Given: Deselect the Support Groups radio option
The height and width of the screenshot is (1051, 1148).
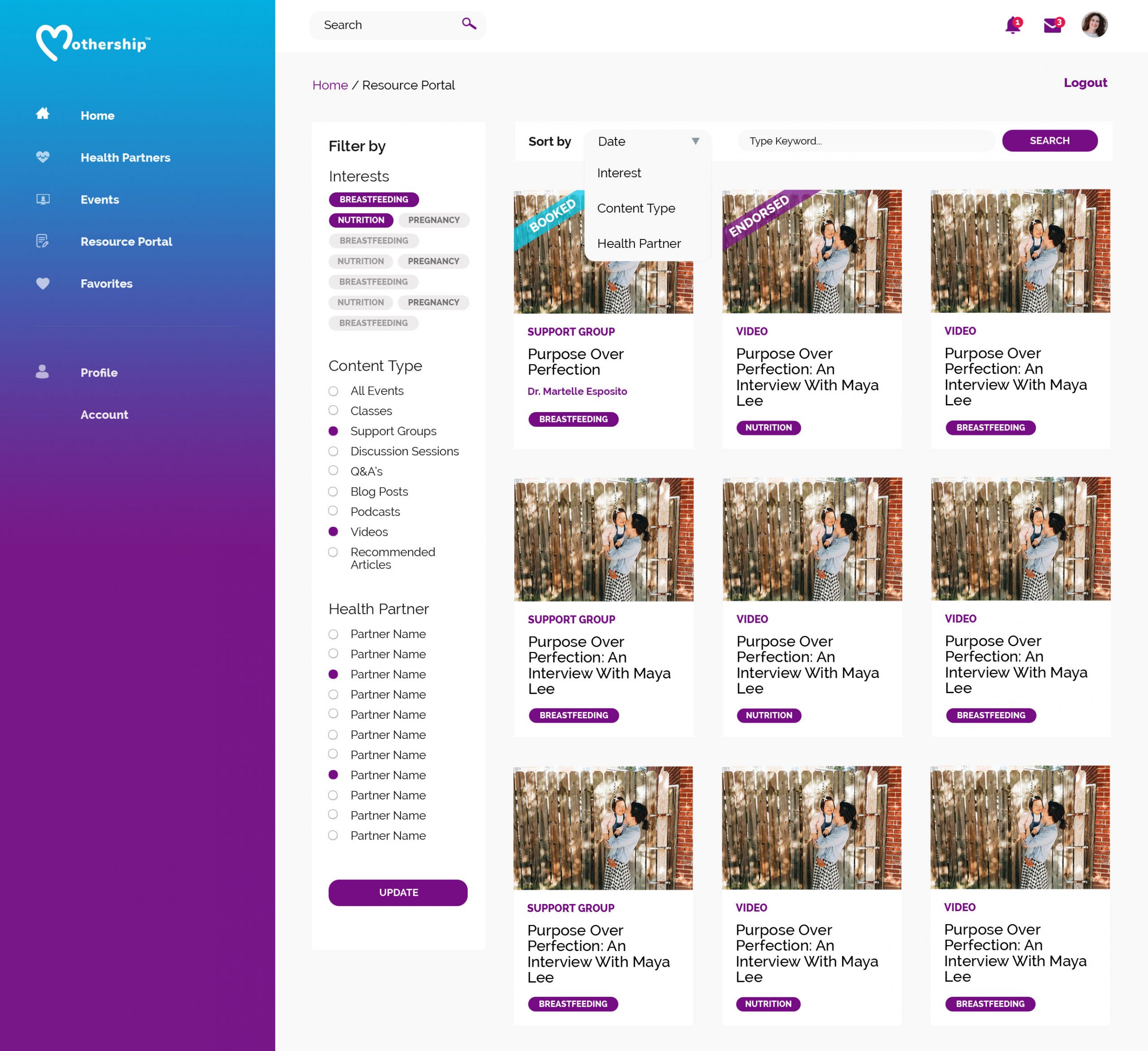Looking at the screenshot, I should click(x=333, y=431).
